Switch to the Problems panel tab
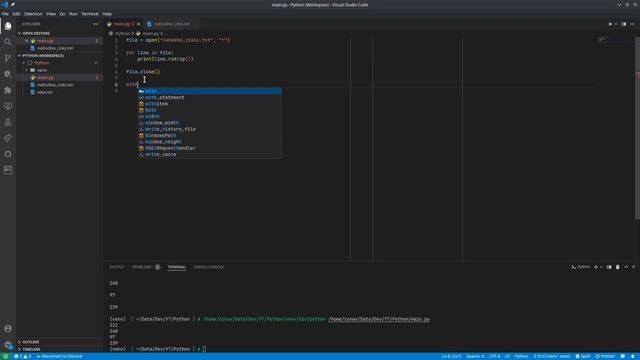The image size is (640, 360). (142, 267)
